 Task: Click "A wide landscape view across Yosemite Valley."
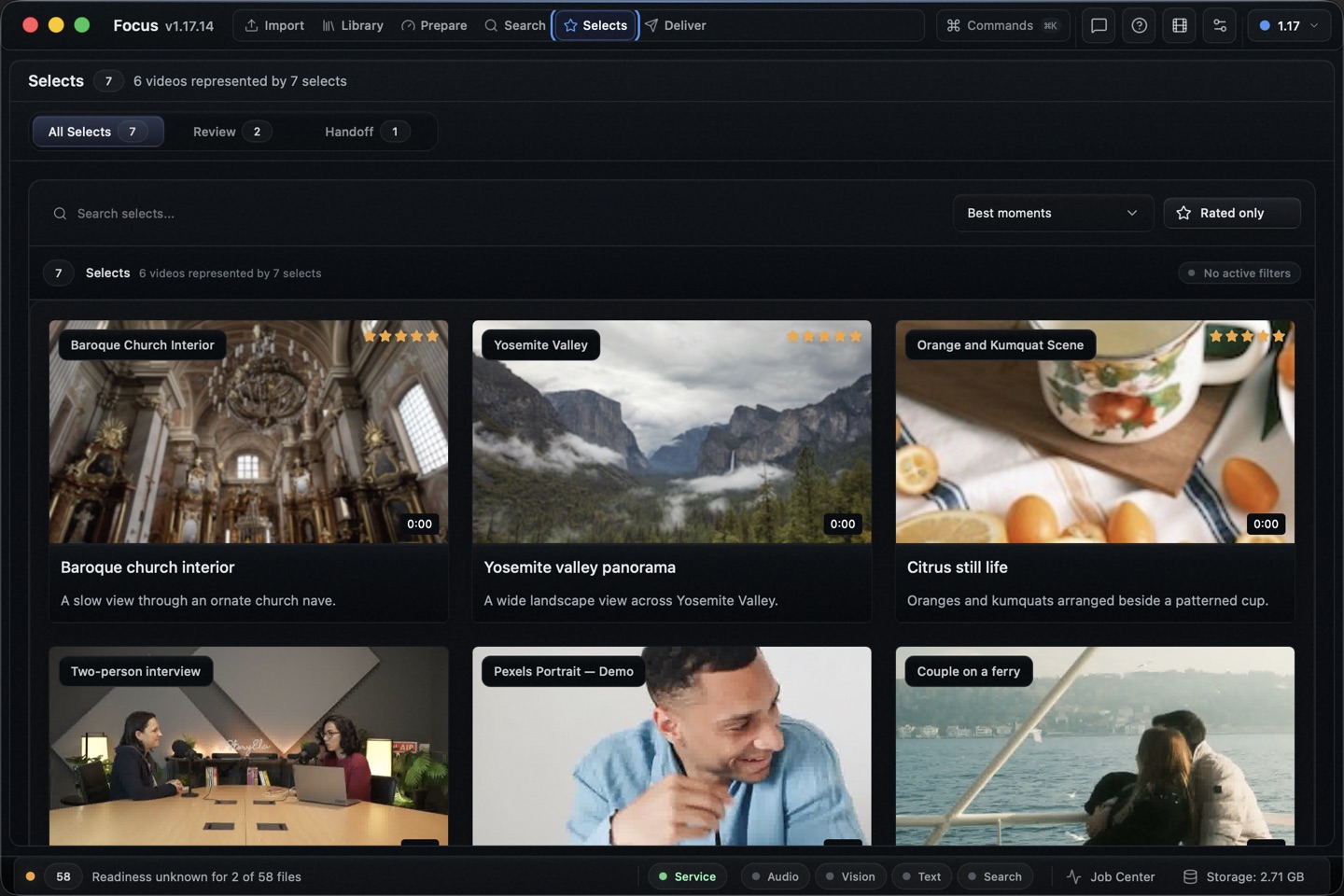point(631,601)
